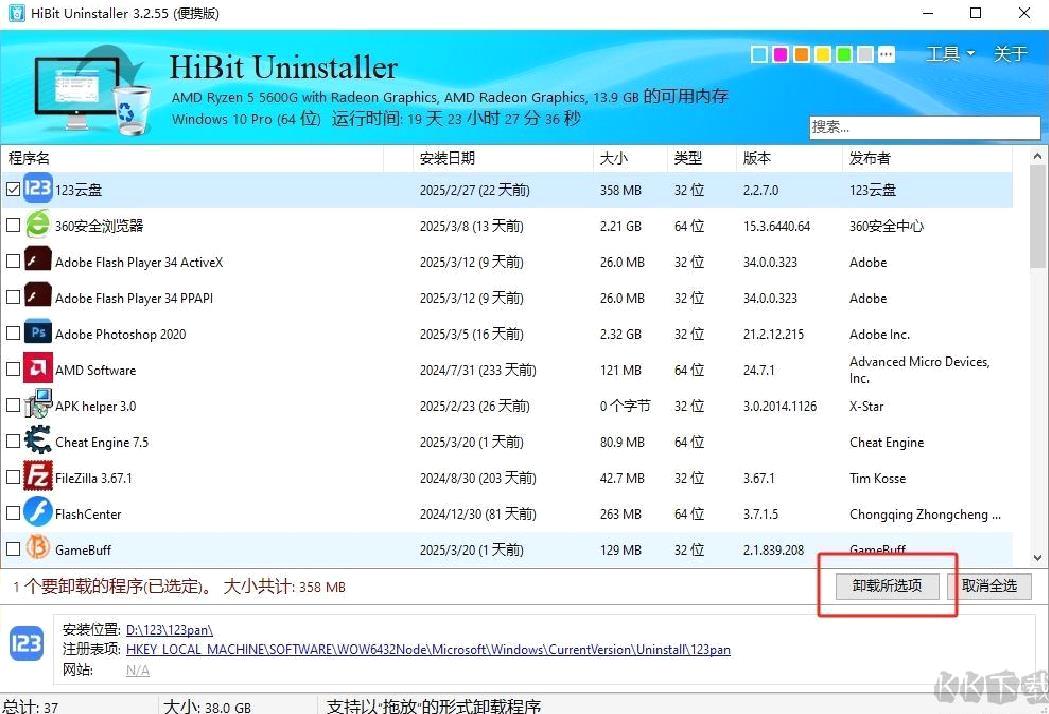The width and height of the screenshot is (1049, 714).
Task: Select the Adobe Photoshop 2020 checkbox
Action: (x=13, y=333)
